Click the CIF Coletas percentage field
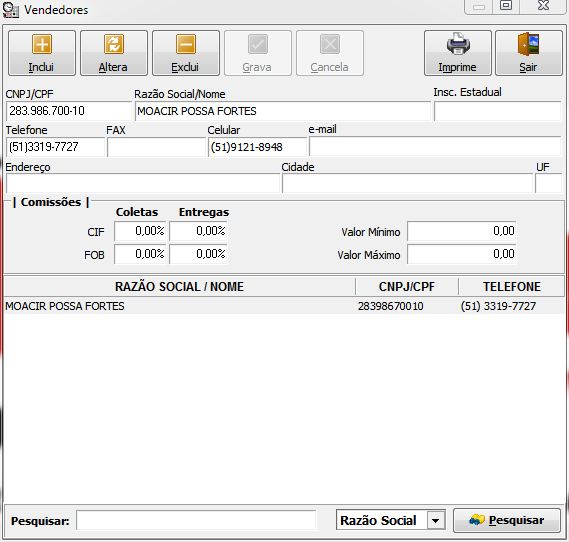Image resolution: width=569 pixels, height=542 pixels. (140, 231)
